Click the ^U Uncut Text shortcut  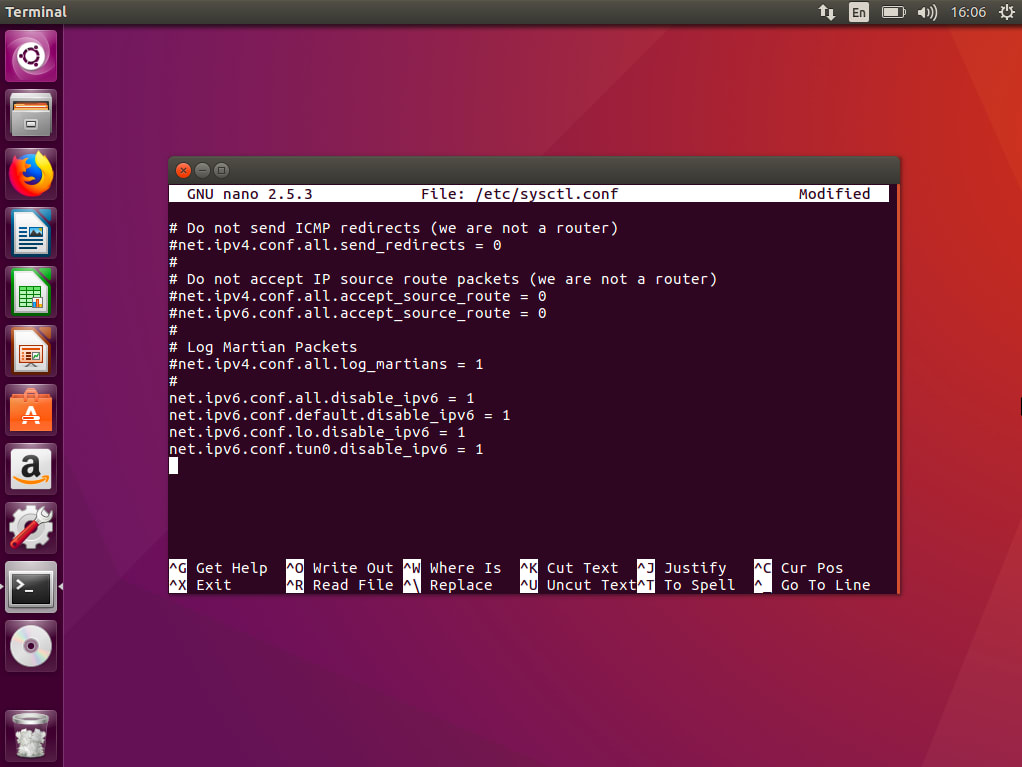click(x=578, y=585)
